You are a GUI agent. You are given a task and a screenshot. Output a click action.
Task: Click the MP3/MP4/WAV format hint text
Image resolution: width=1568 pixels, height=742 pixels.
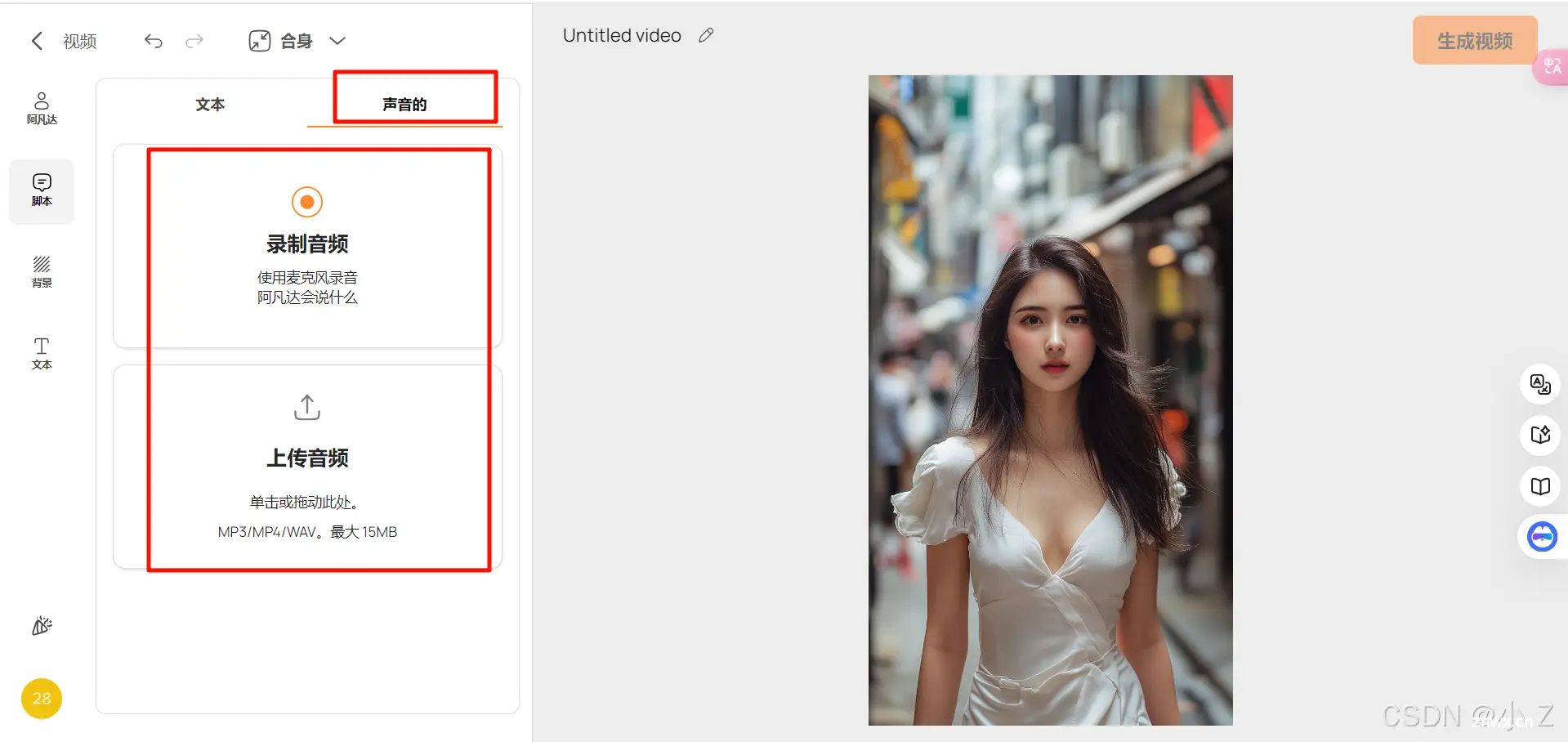[307, 532]
